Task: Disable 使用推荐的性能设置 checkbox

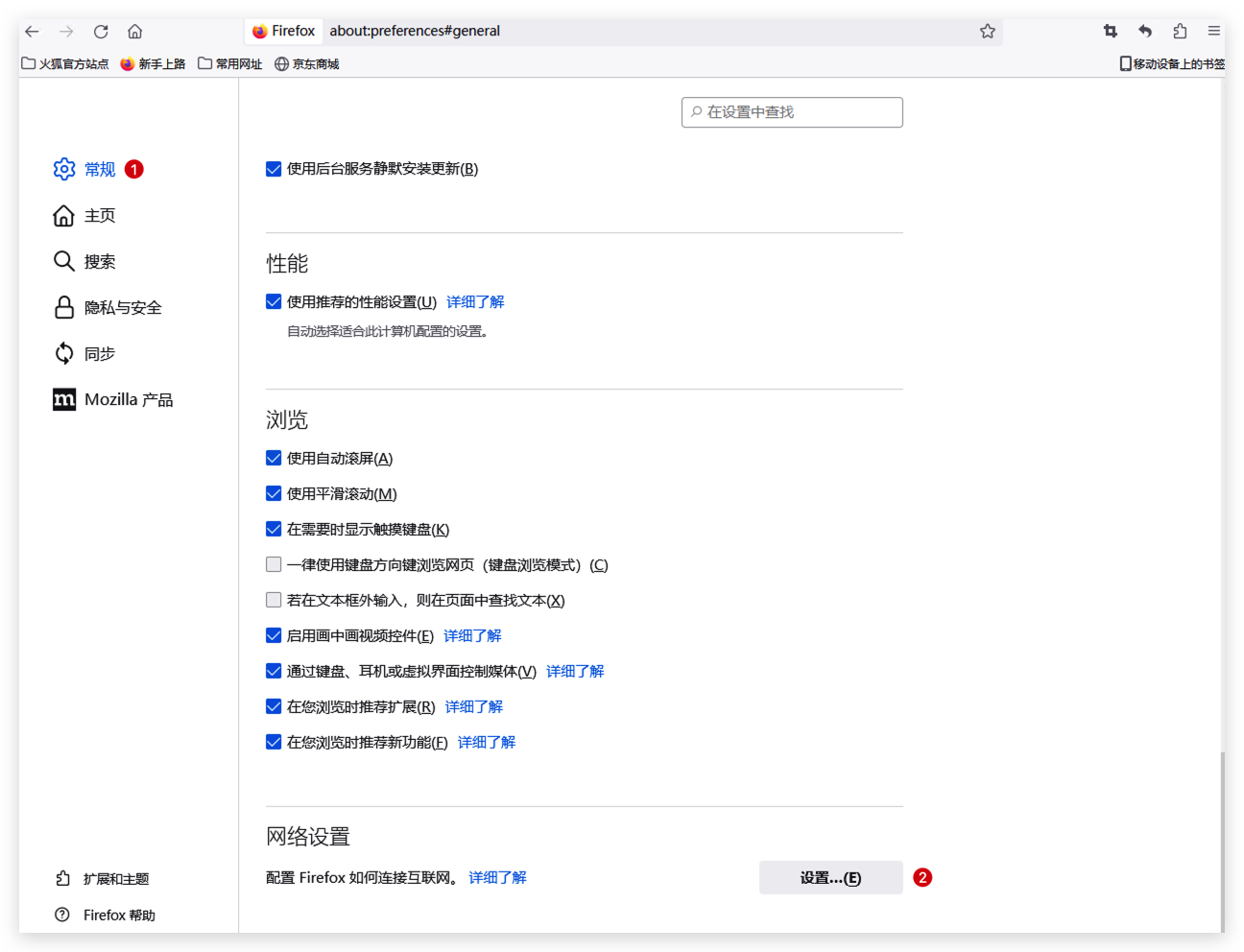Action: (274, 302)
